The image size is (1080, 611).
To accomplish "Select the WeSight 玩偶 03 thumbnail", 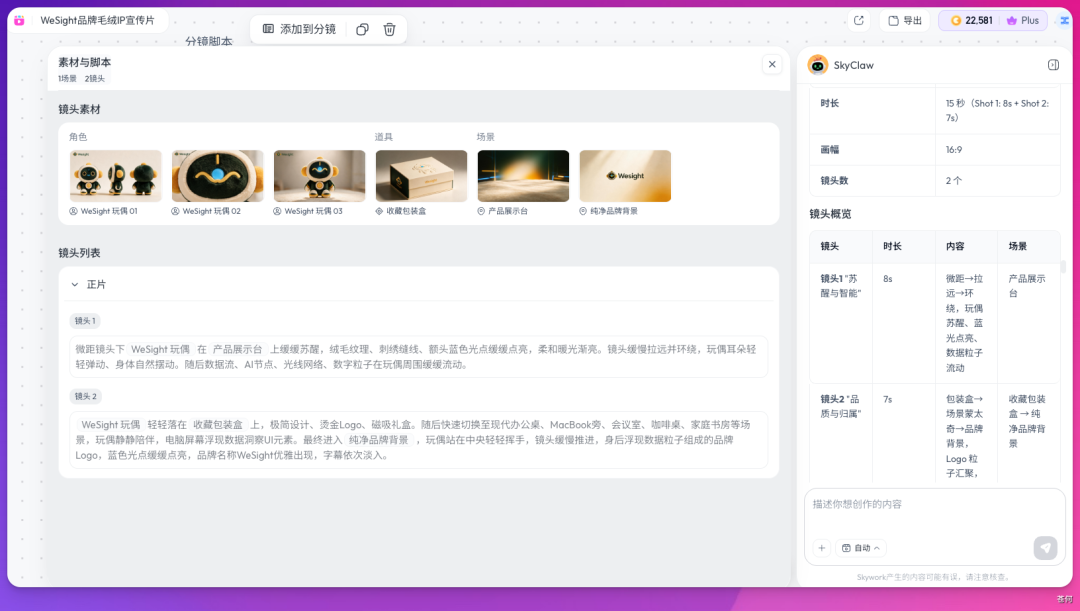I will [x=320, y=176].
